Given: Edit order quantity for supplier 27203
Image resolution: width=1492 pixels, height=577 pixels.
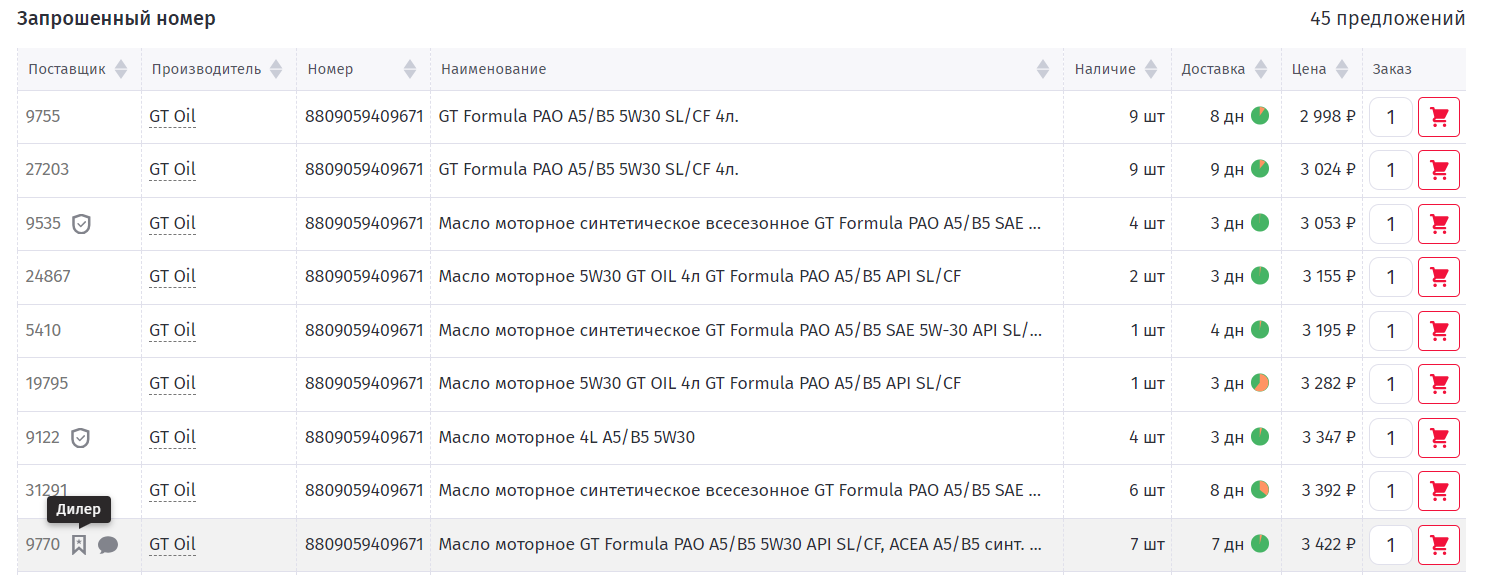Looking at the screenshot, I should click(x=1391, y=170).
